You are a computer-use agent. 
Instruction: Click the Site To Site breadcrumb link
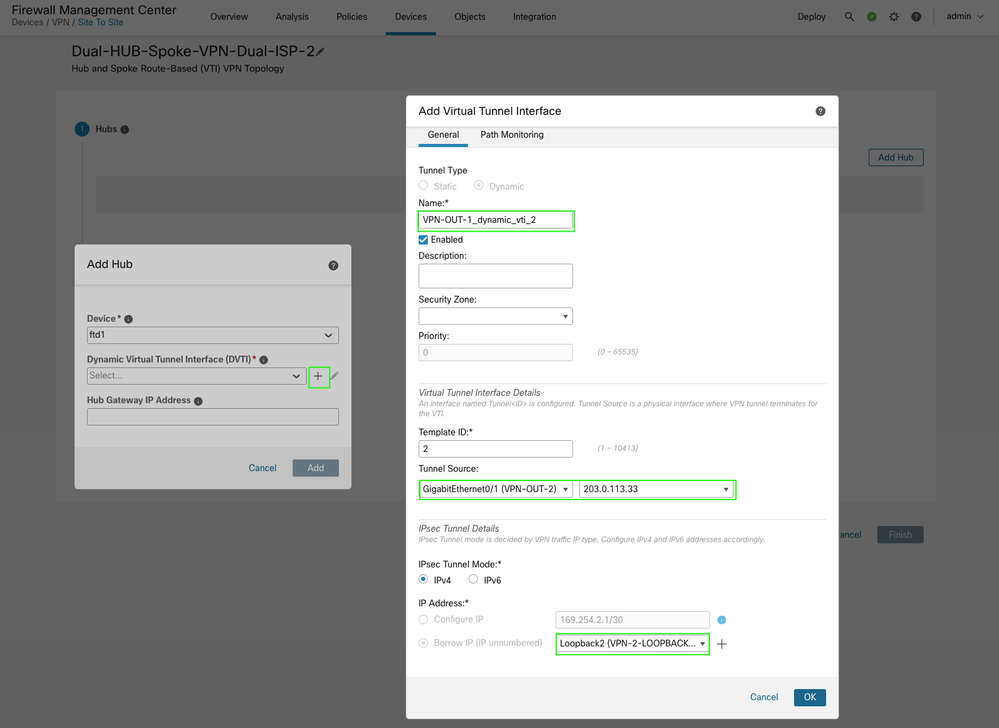click(x=101, y=22)
